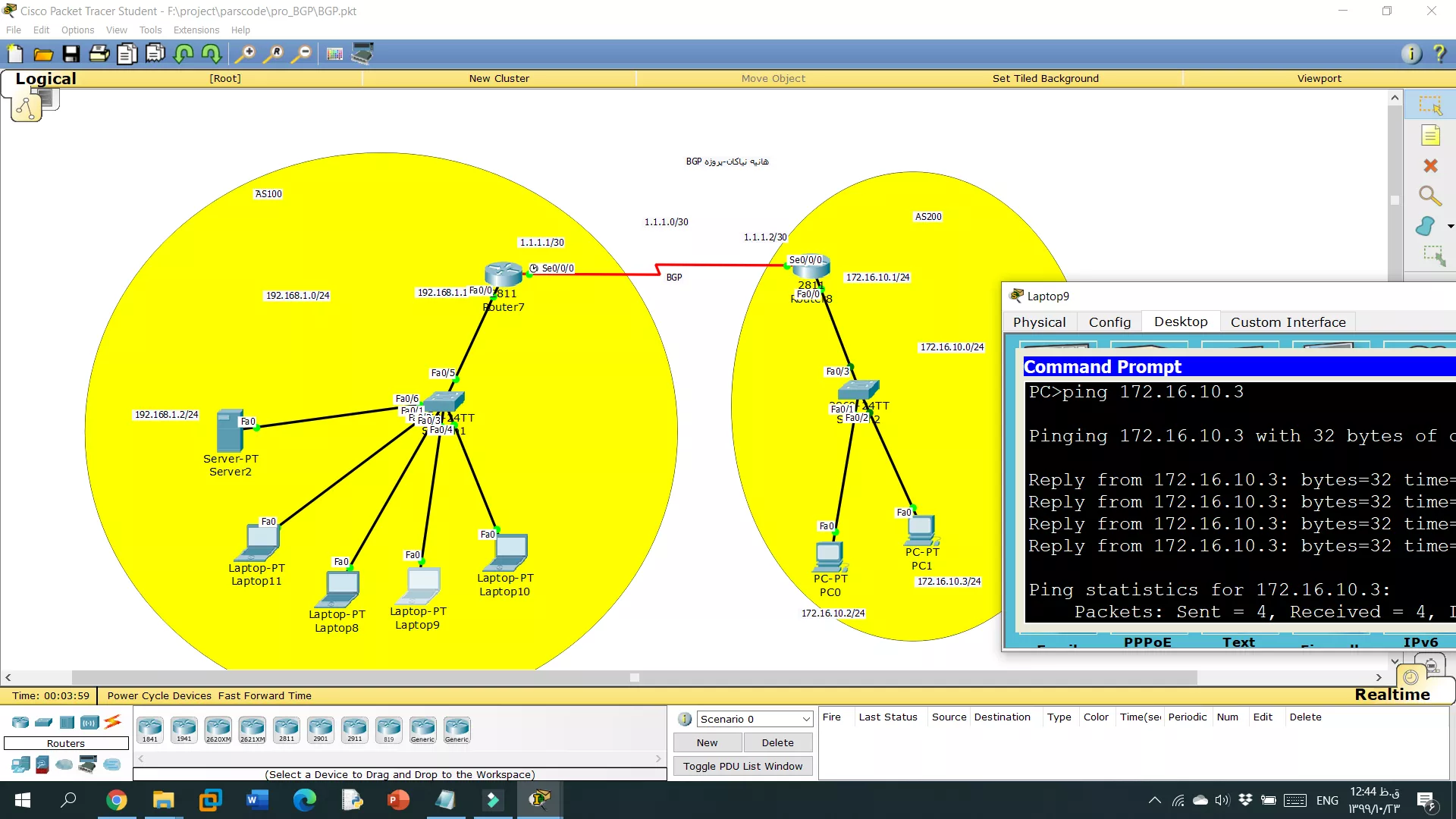Zoom out of the workspace

[302, 54]
